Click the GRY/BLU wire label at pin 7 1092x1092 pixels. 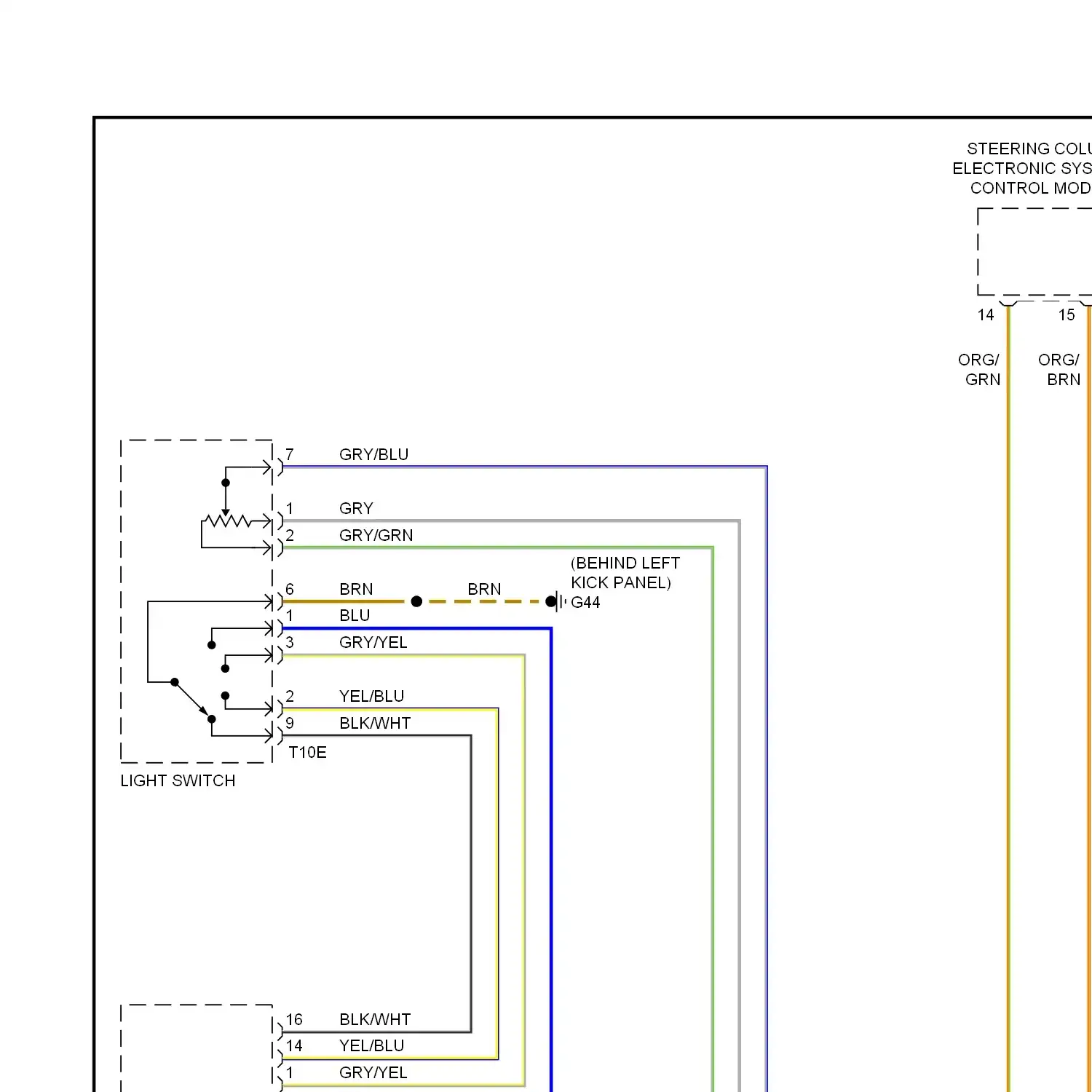(x=373, y=454)
